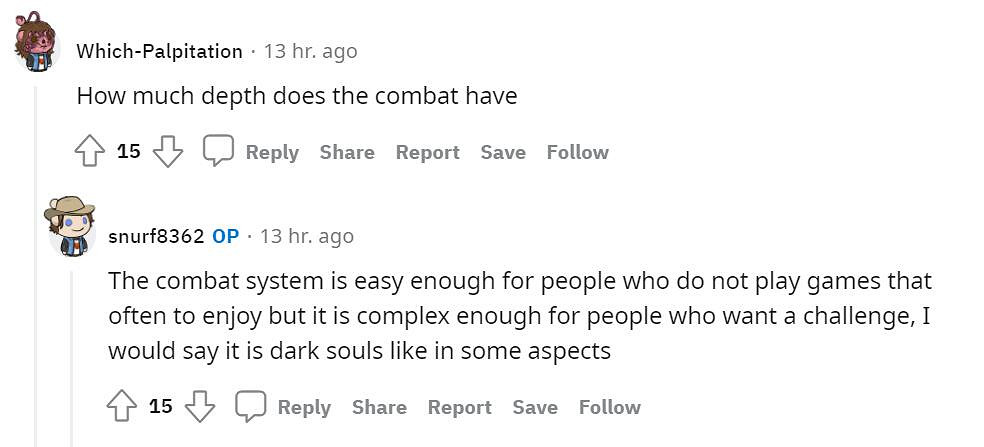Follow snurf8362's reply thread

click(x=609, y=407)
